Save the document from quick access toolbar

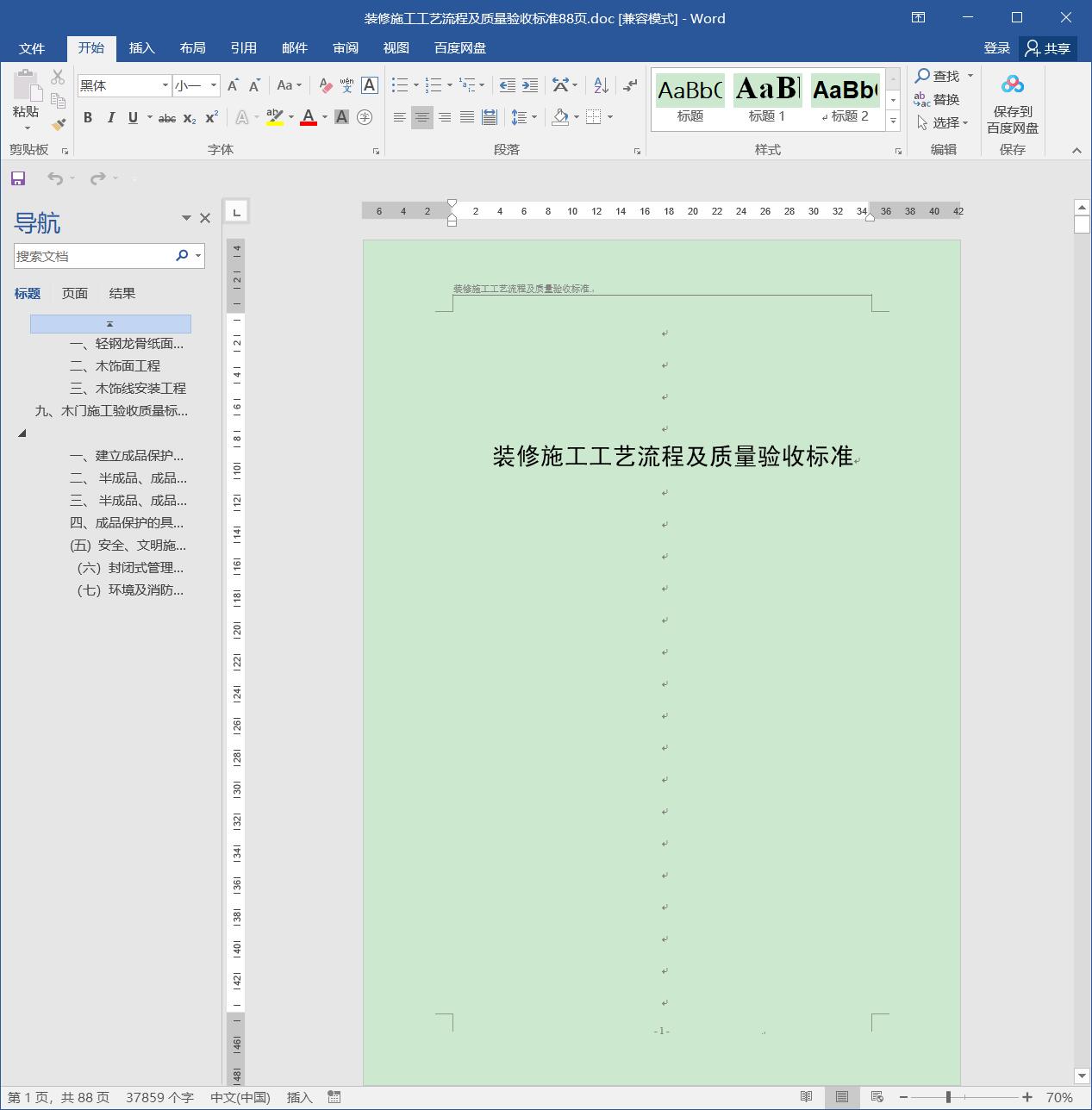tap(17, 178)
